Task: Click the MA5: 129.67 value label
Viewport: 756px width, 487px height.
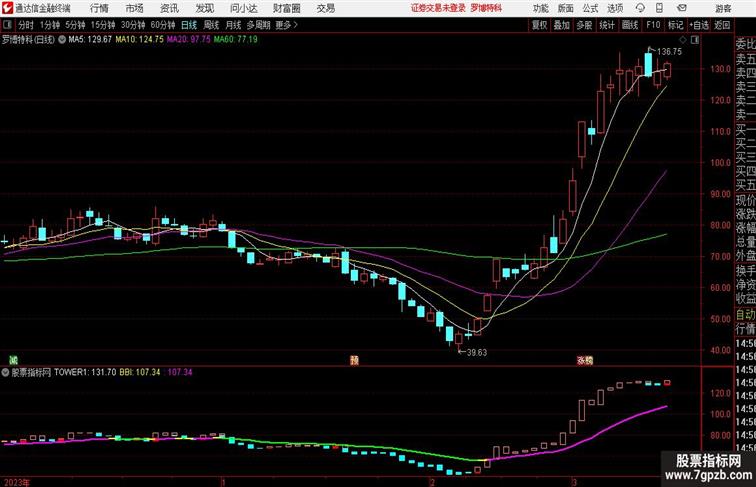Action: point(90,40)
